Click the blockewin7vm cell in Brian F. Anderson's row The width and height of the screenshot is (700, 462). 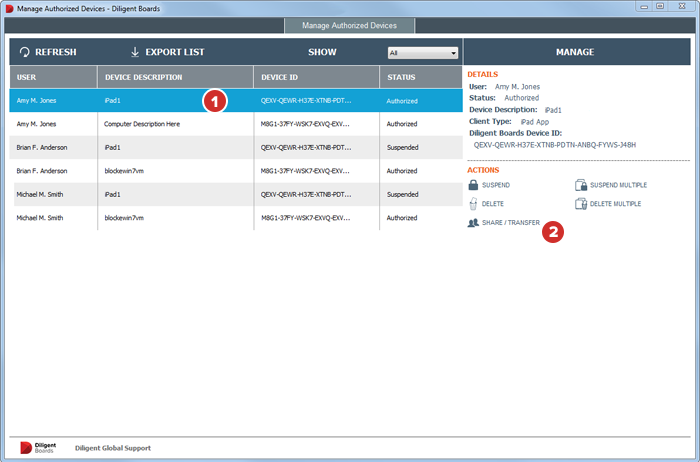pos(124,171)
